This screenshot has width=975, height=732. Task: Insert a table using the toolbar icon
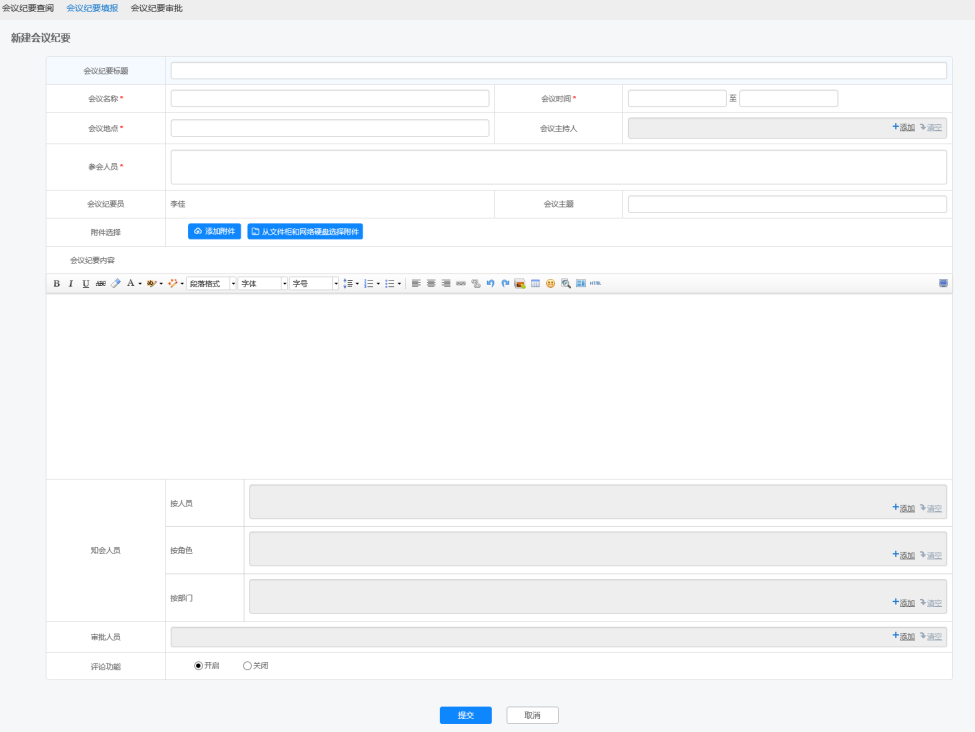point(535,284)
